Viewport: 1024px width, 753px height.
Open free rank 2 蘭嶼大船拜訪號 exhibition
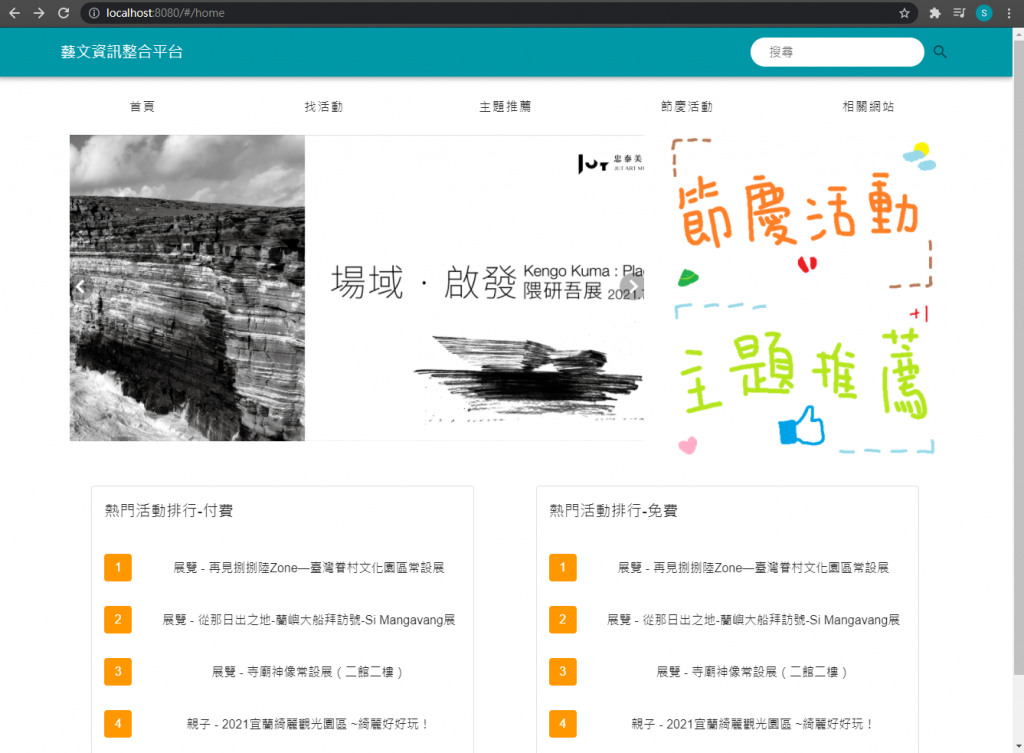click(x=754, y=620)
